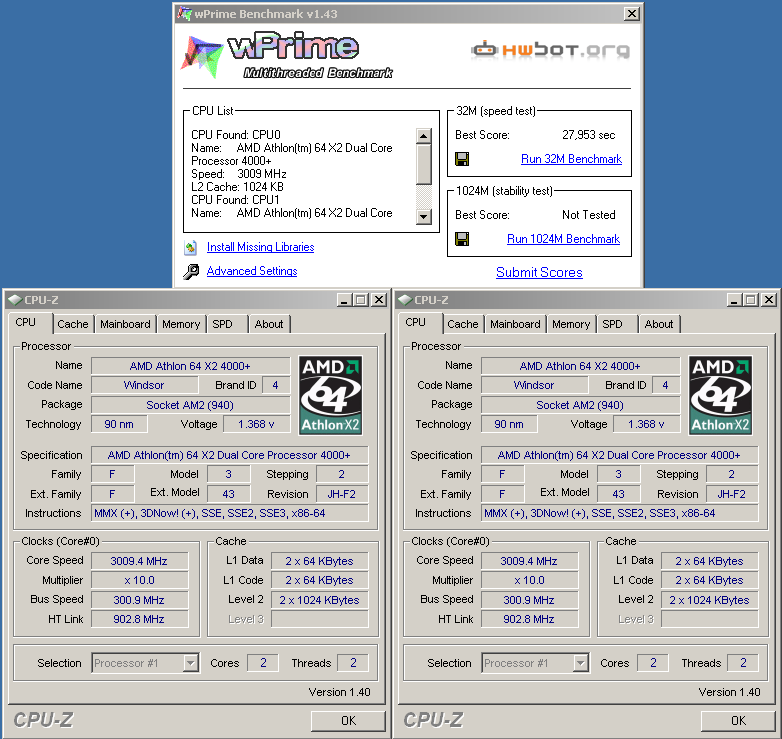This screenshot has width=782, height=739.
Task: Click Voltage 1.368 v field in left CPU-Z
Action: coord(256,424)
